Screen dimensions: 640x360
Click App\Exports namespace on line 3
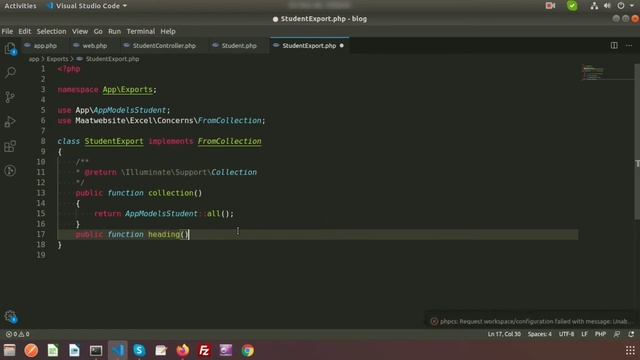pyautogui.click(x=127, y=89)
